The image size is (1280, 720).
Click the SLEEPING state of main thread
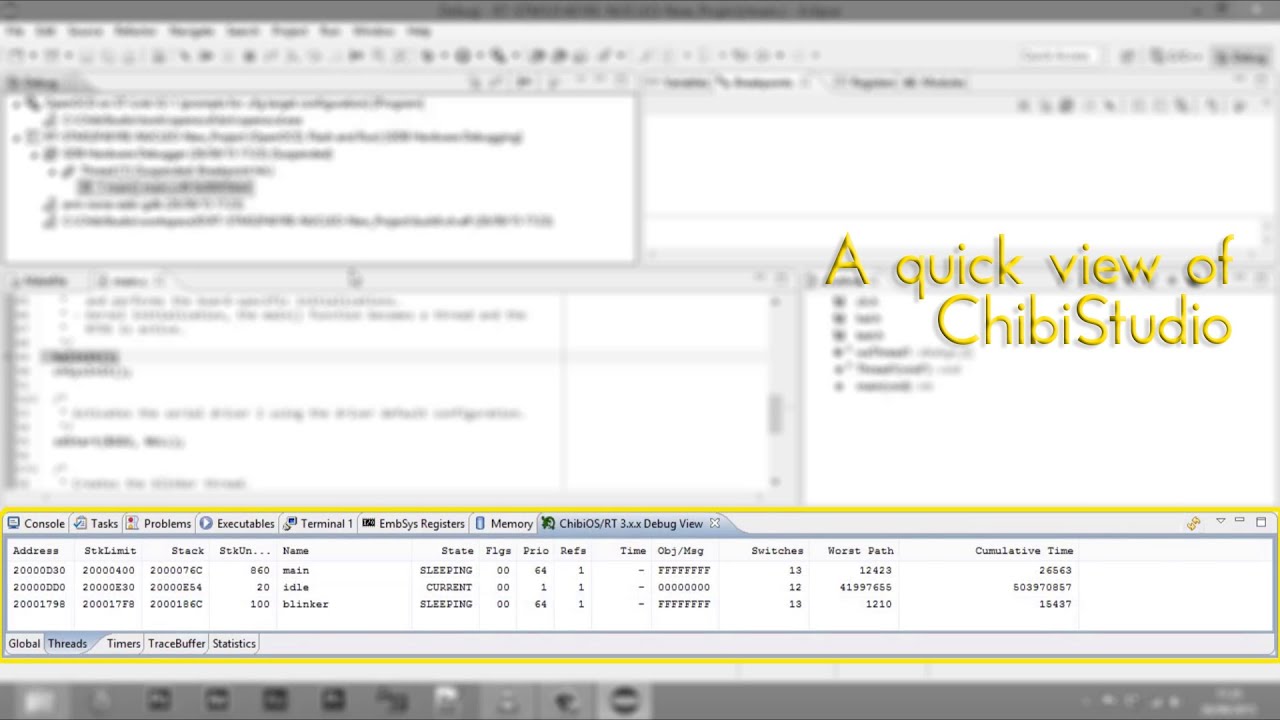[x=446, y=570]
